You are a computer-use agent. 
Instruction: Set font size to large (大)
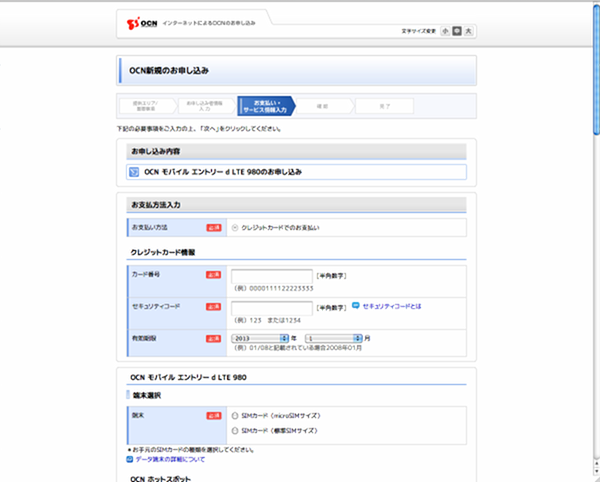pos(468,31)
